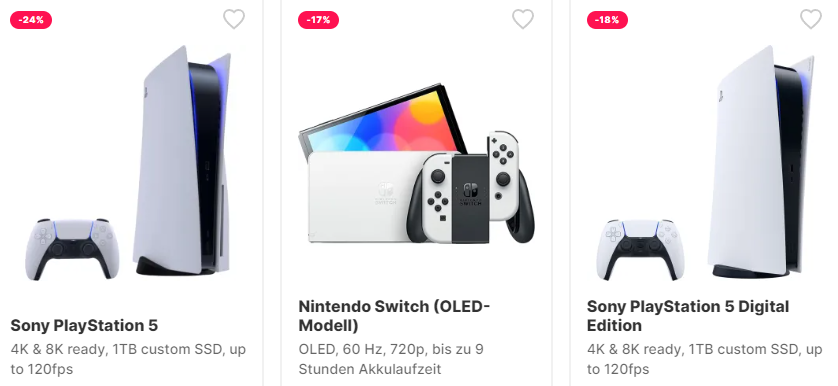Screen dimensions: 838x386
Task: Click the PS5 Digital Edition console image
Action: (x=760, y=162)
